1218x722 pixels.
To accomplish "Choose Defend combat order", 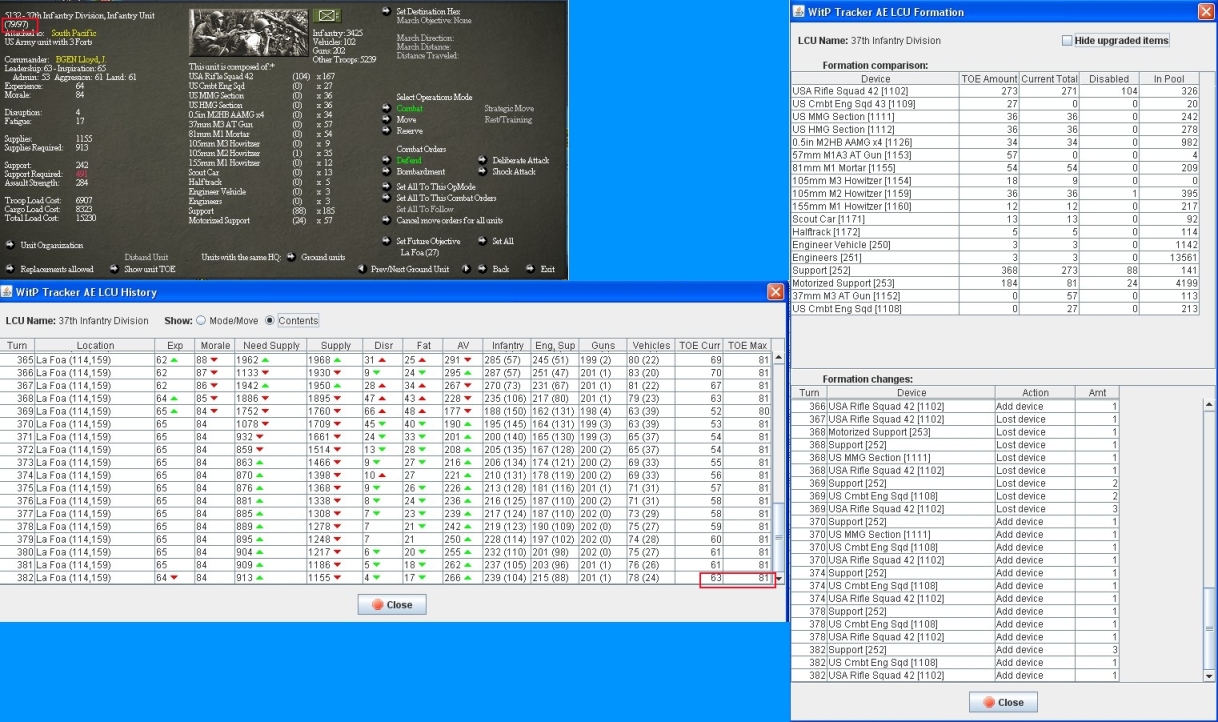I will click(x=409, y=160).
